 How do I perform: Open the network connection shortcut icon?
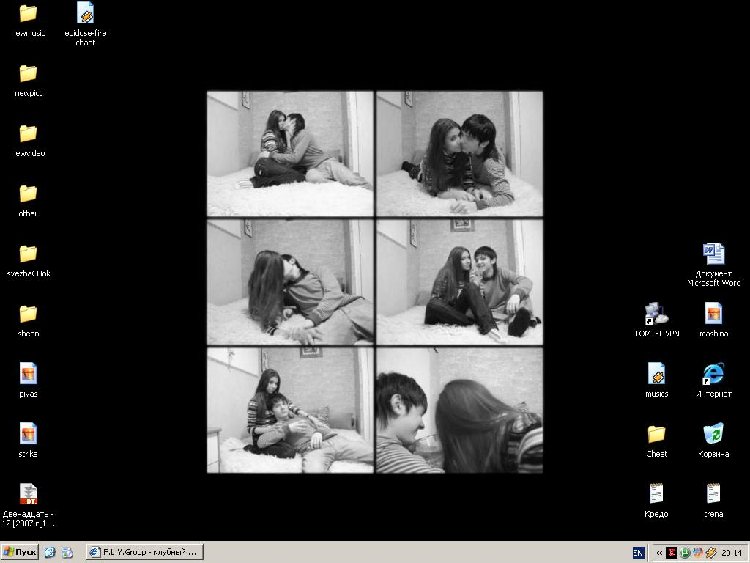tap(656, 314)
